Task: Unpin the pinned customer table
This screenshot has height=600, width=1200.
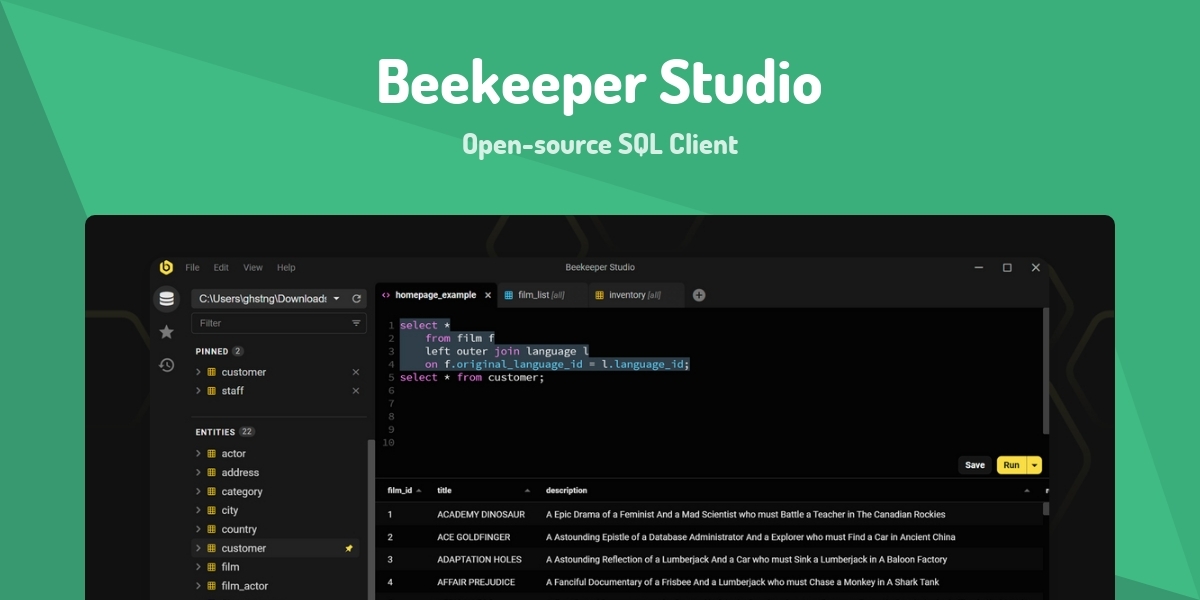Action: [355, 372]
